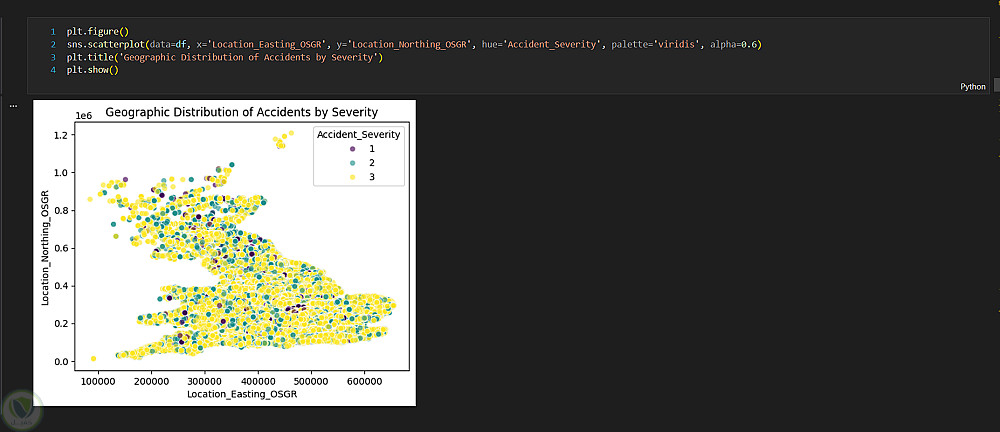The height and width of the screenshot is (432, 1000).
Task: Open the cell output actions ellipsis menu
Action: 12,105
